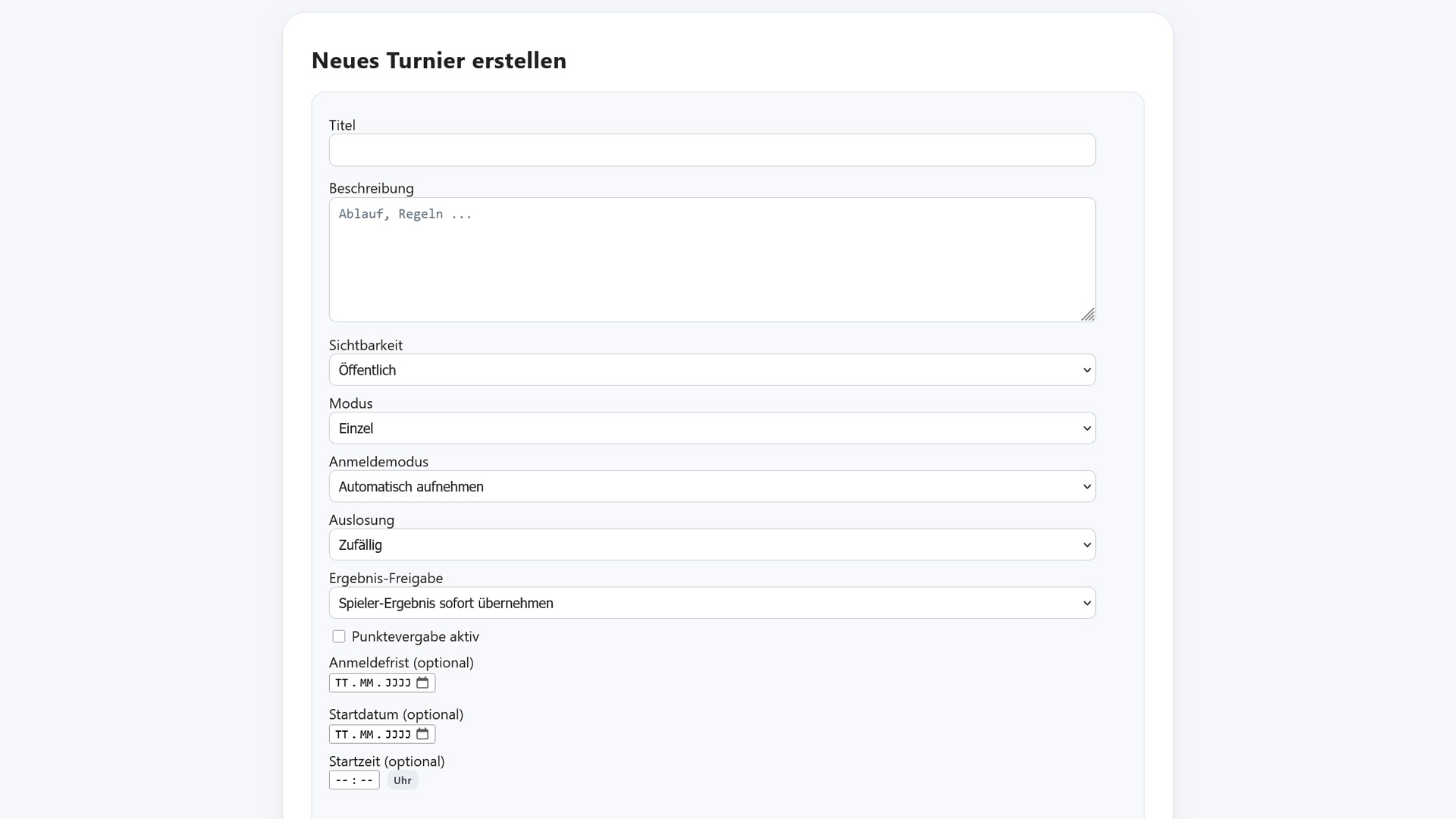The image size is (1456, 819).
Task: Open the Ergebnis-Freigabe dropdown
Action: pos(712,604)
